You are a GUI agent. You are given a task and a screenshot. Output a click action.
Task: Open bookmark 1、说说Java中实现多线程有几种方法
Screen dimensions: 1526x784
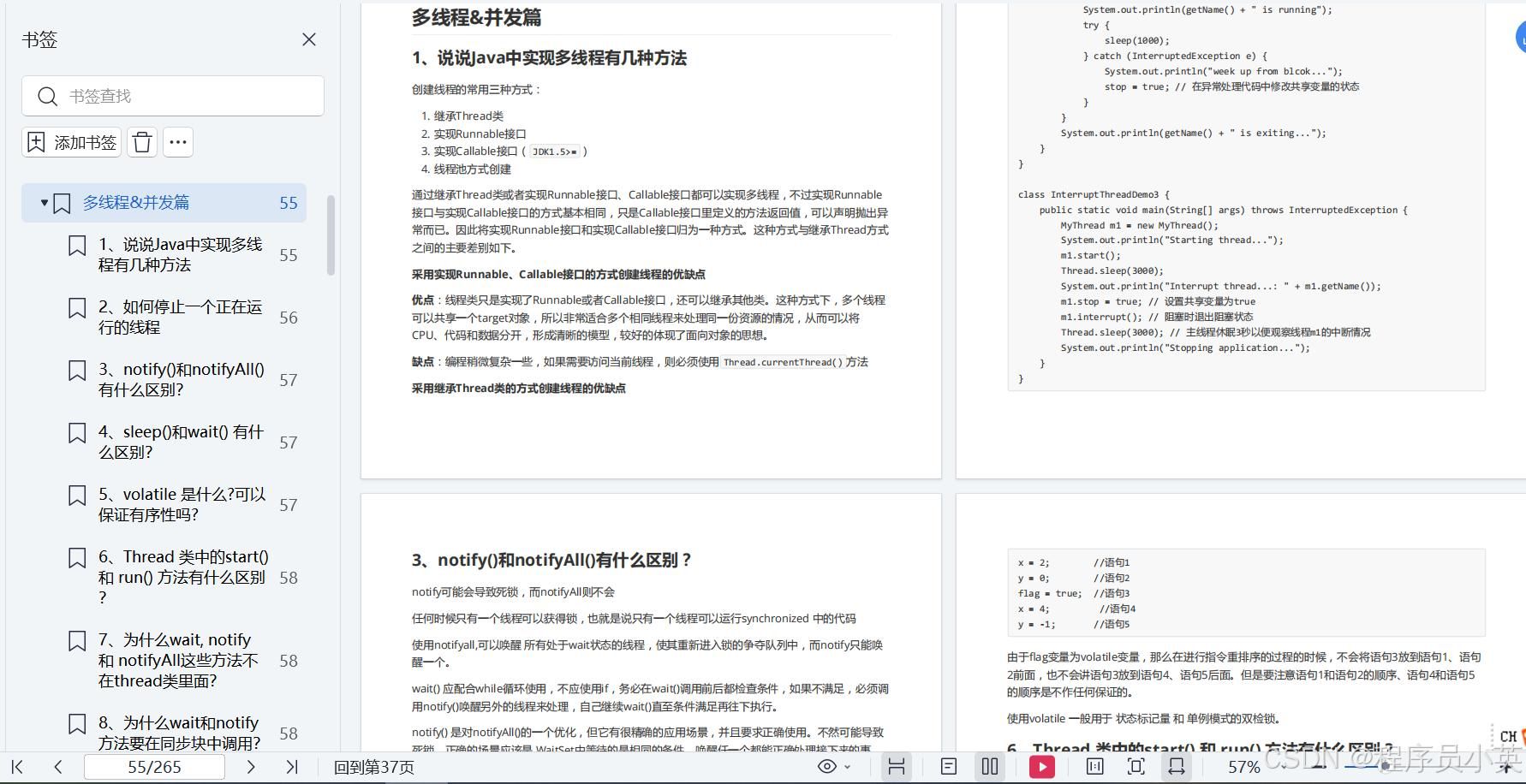click(181, 255)
